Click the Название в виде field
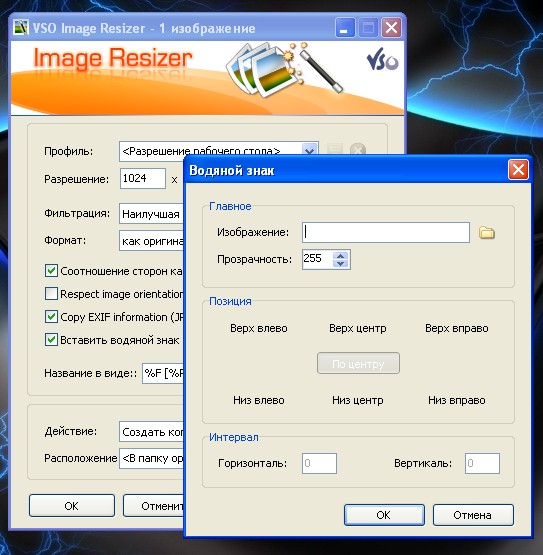 tap(163, 373)
